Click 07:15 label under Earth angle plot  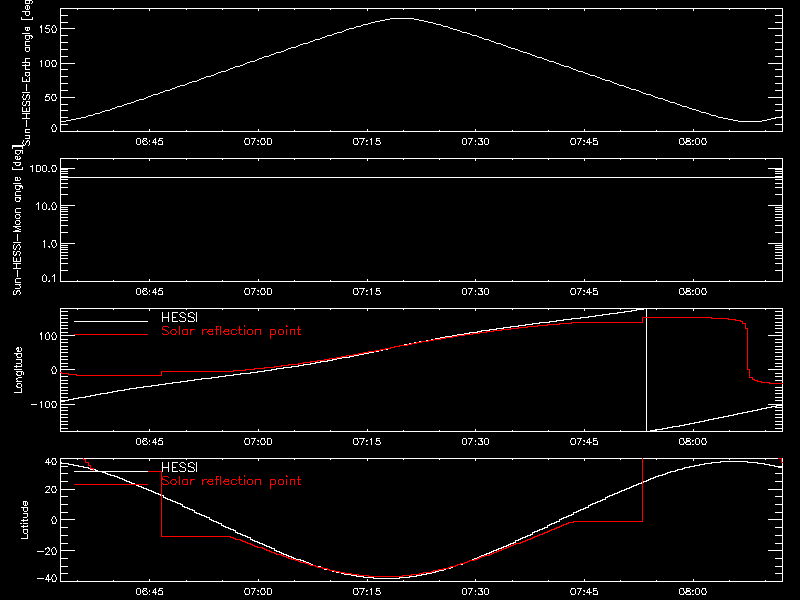click(x=367, y=142)
